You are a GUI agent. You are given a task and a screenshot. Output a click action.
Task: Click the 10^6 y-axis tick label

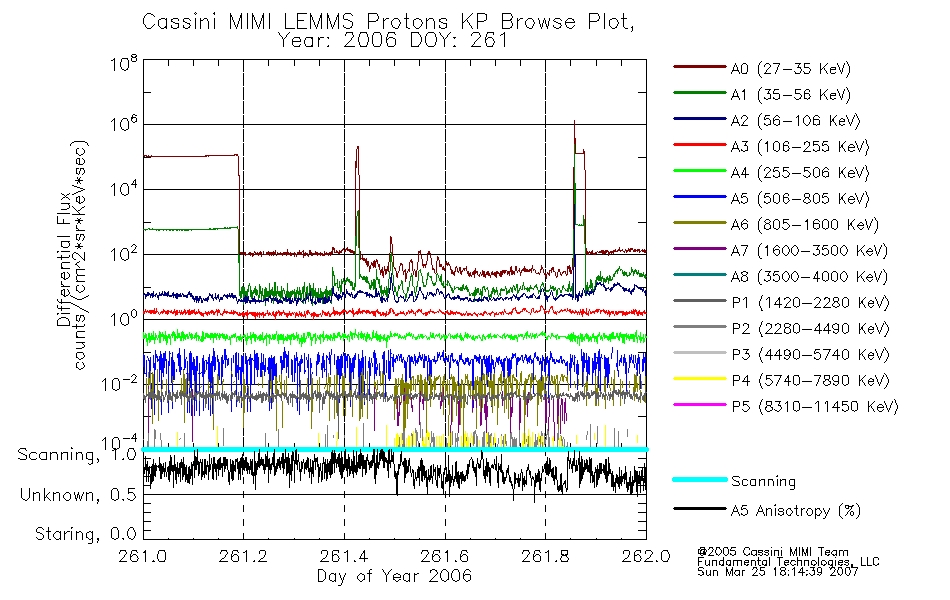click(x=124, y=125)
